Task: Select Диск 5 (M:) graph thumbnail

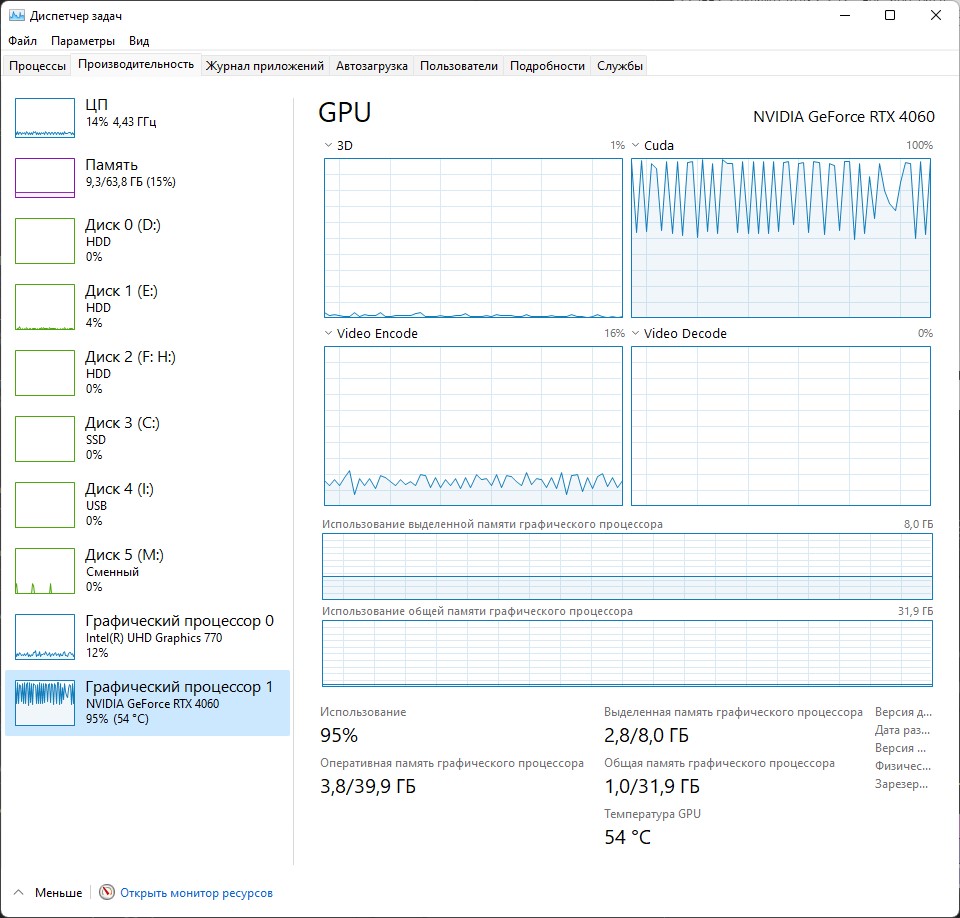Action: (45, 571)
